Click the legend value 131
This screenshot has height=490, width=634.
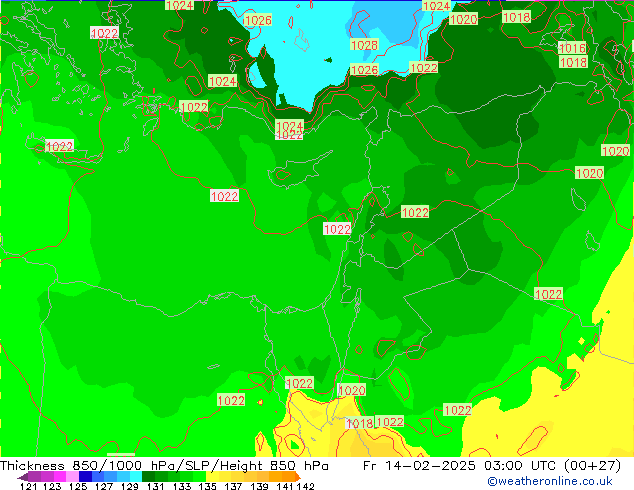click(x=156, y=486)
